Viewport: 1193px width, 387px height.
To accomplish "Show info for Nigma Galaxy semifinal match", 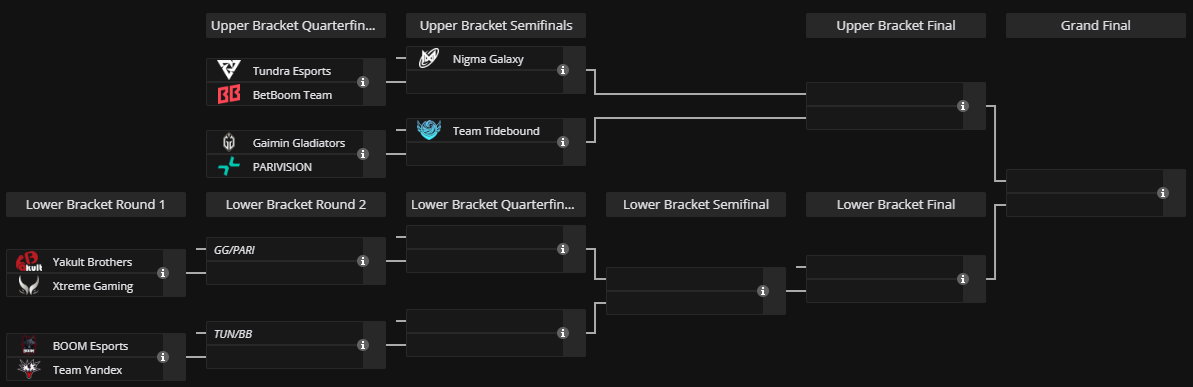I will click(x=563, y=70).
